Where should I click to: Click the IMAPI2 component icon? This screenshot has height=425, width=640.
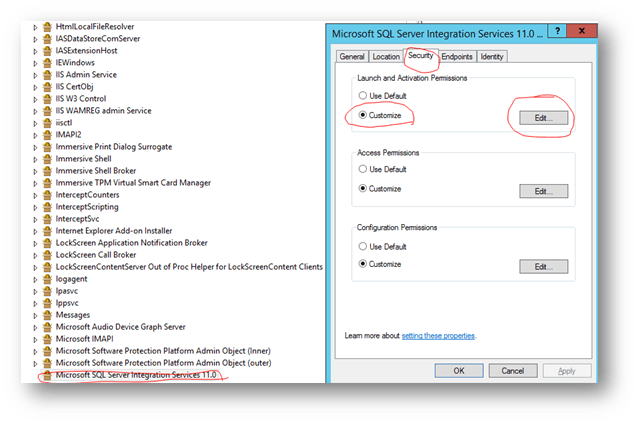[47, 134]
